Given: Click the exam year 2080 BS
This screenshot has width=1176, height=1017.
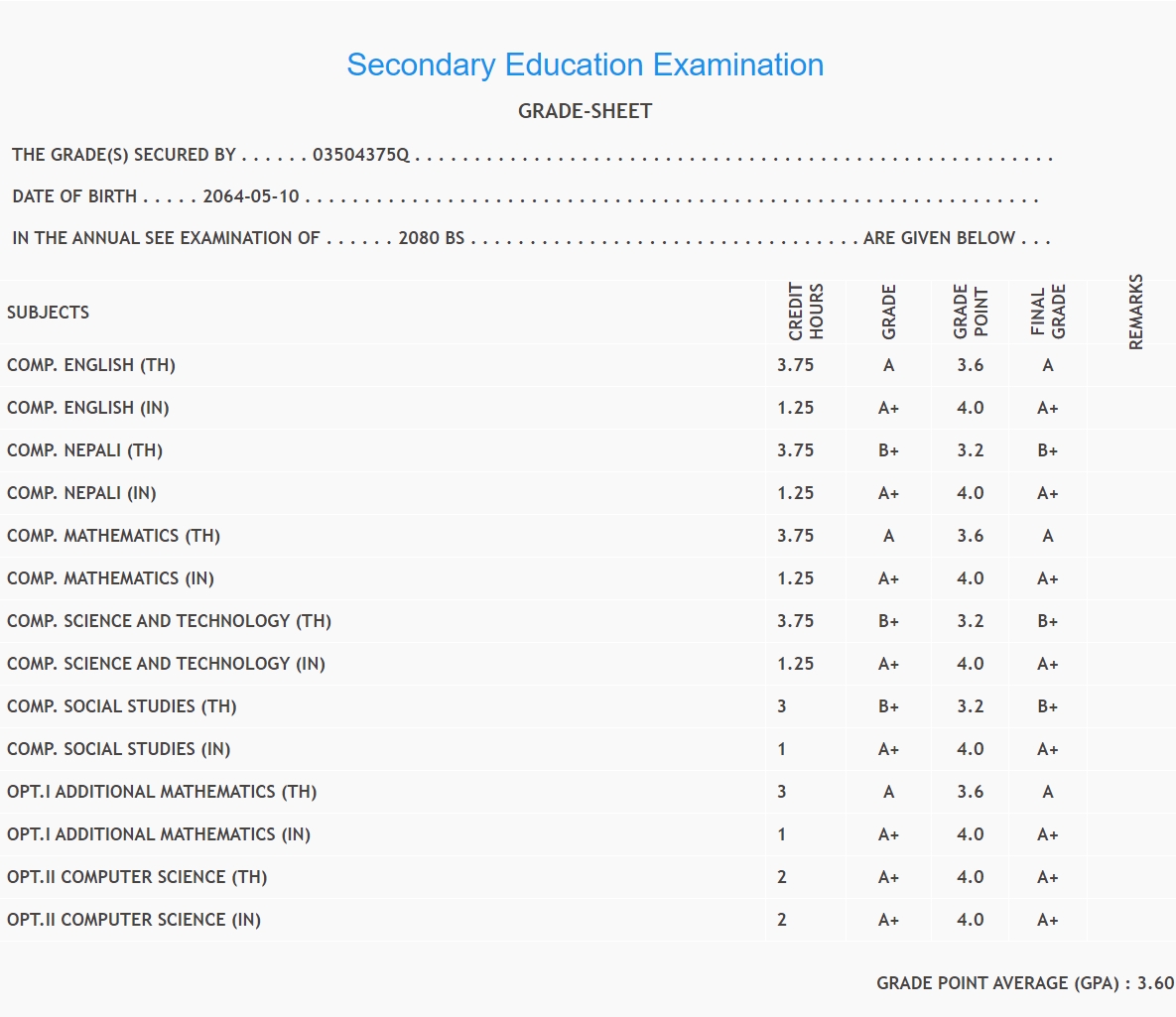Looking at the screenshot, I should 431,238.
